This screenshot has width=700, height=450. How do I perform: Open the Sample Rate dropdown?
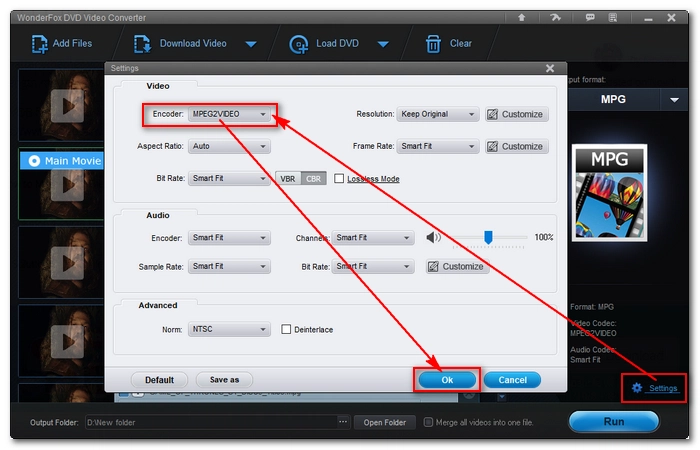coord(229,267)
